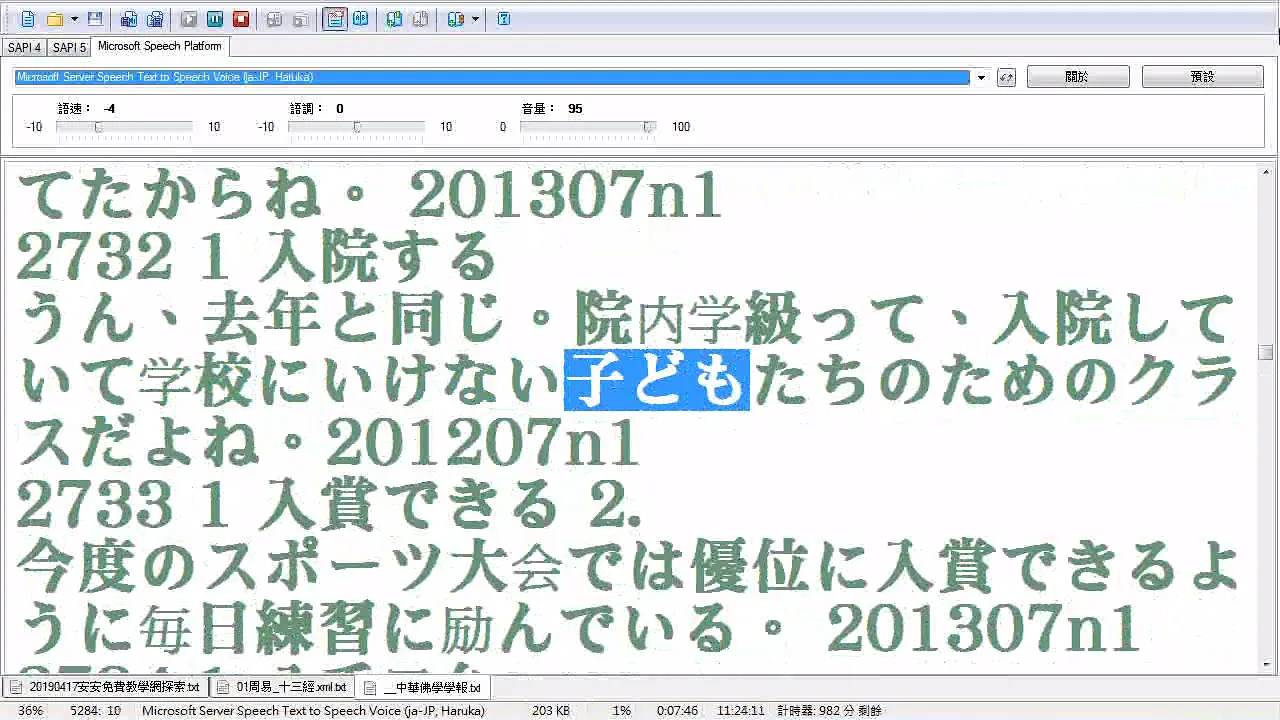1280x720 pixels.
Task: Click the '5284: 10' cursor position status
Action: tap(96, 711)
